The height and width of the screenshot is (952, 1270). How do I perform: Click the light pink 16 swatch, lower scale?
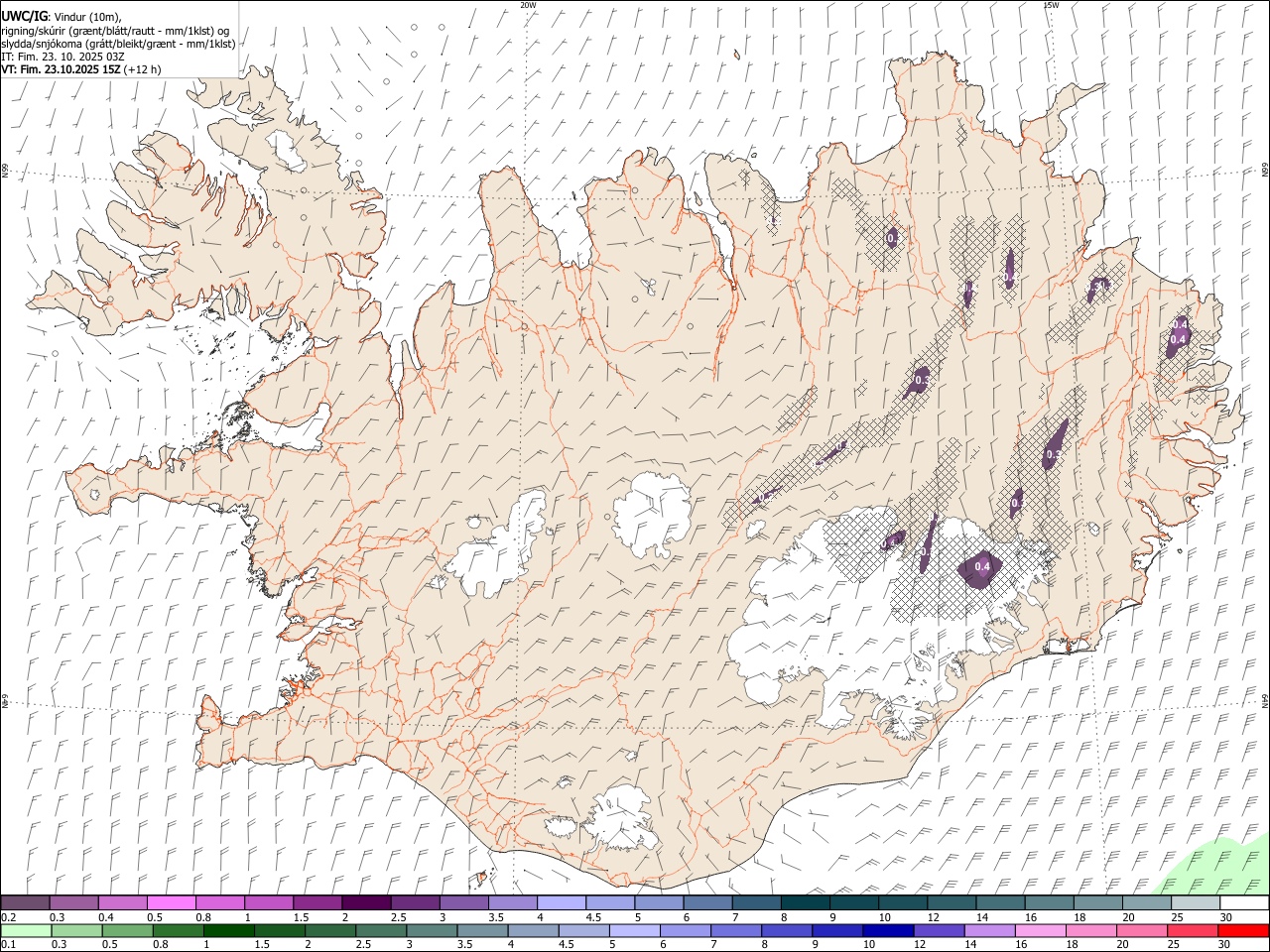tap(1040, 931)
